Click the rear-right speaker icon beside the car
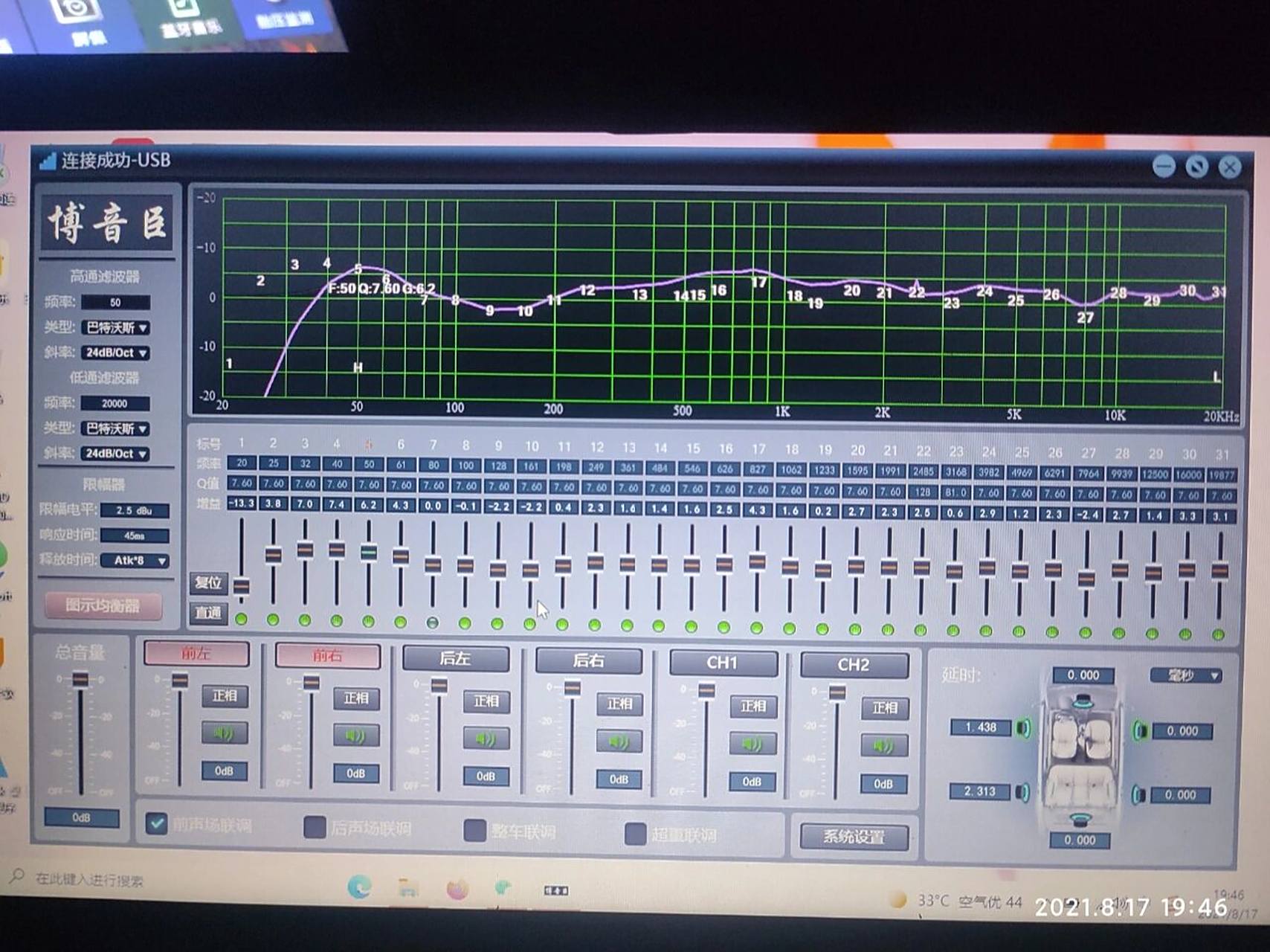The width and height of the screenshot is (1270, 952). (1138, 795)
